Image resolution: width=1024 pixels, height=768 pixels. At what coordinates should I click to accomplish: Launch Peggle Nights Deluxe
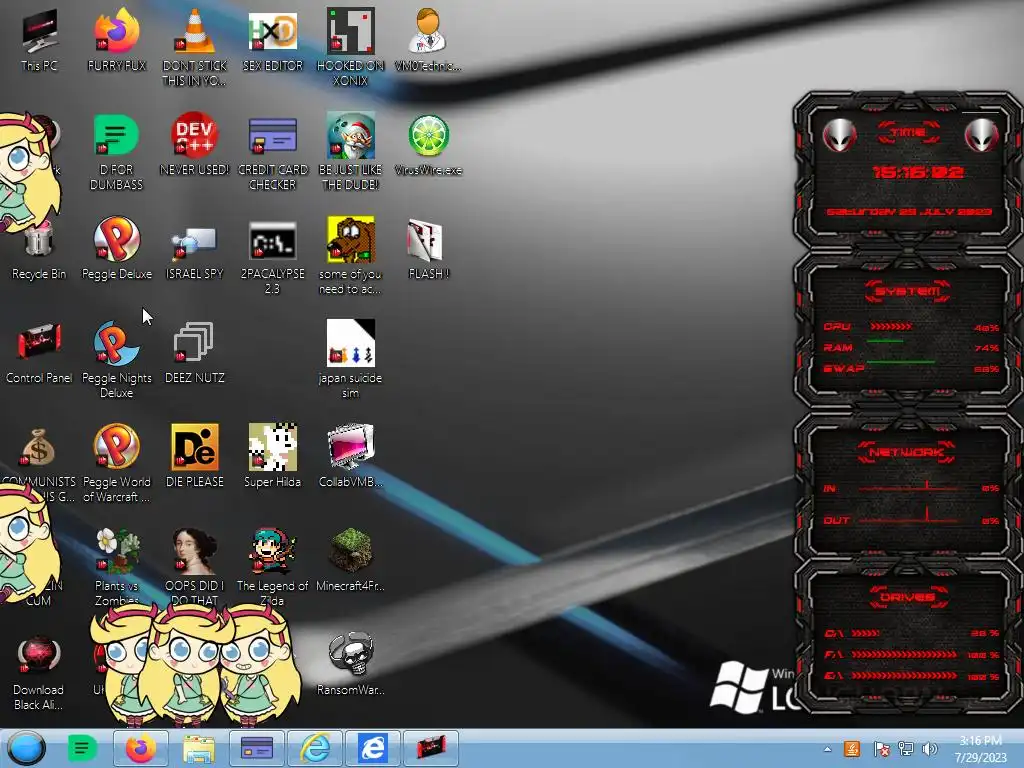point(116,359)
